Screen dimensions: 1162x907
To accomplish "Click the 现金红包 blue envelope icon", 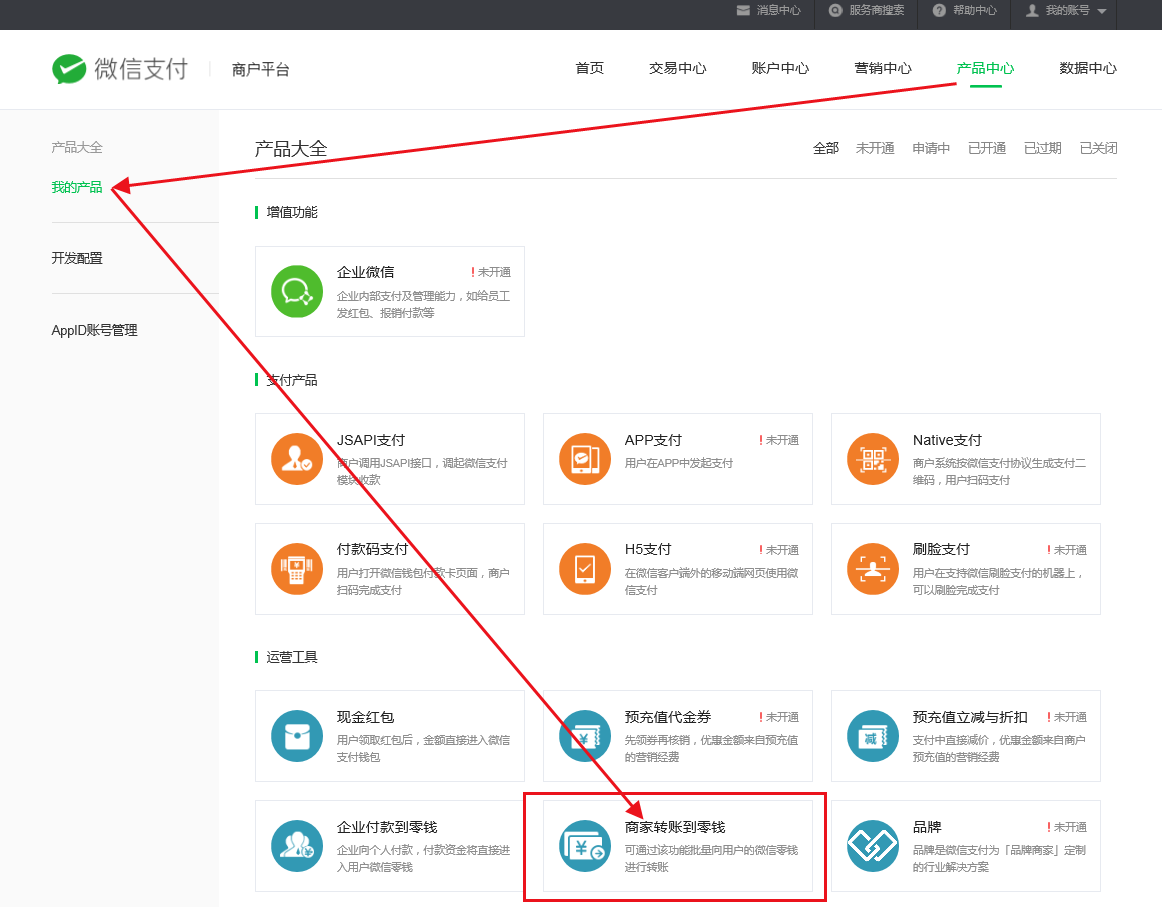I will [297, 736].
